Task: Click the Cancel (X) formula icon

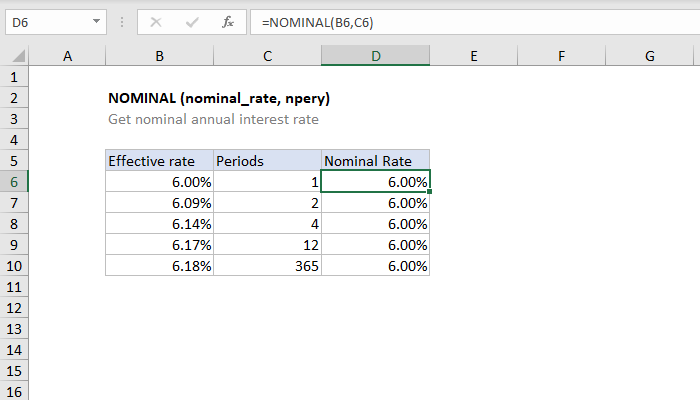Action: 156,22
